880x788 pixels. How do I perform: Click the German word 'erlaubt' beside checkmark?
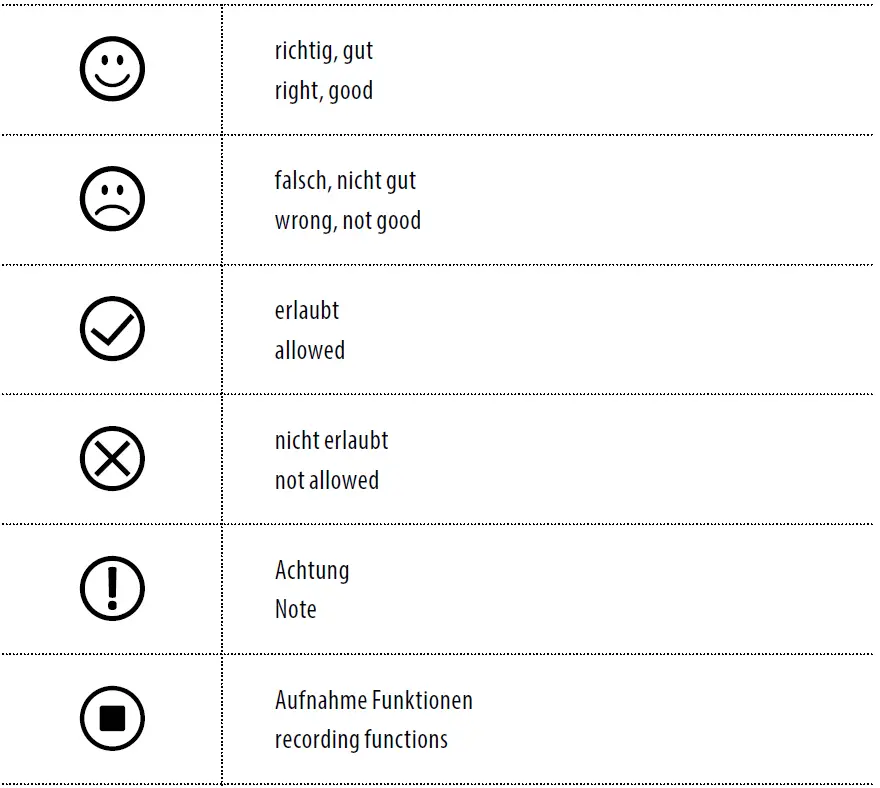306,311
